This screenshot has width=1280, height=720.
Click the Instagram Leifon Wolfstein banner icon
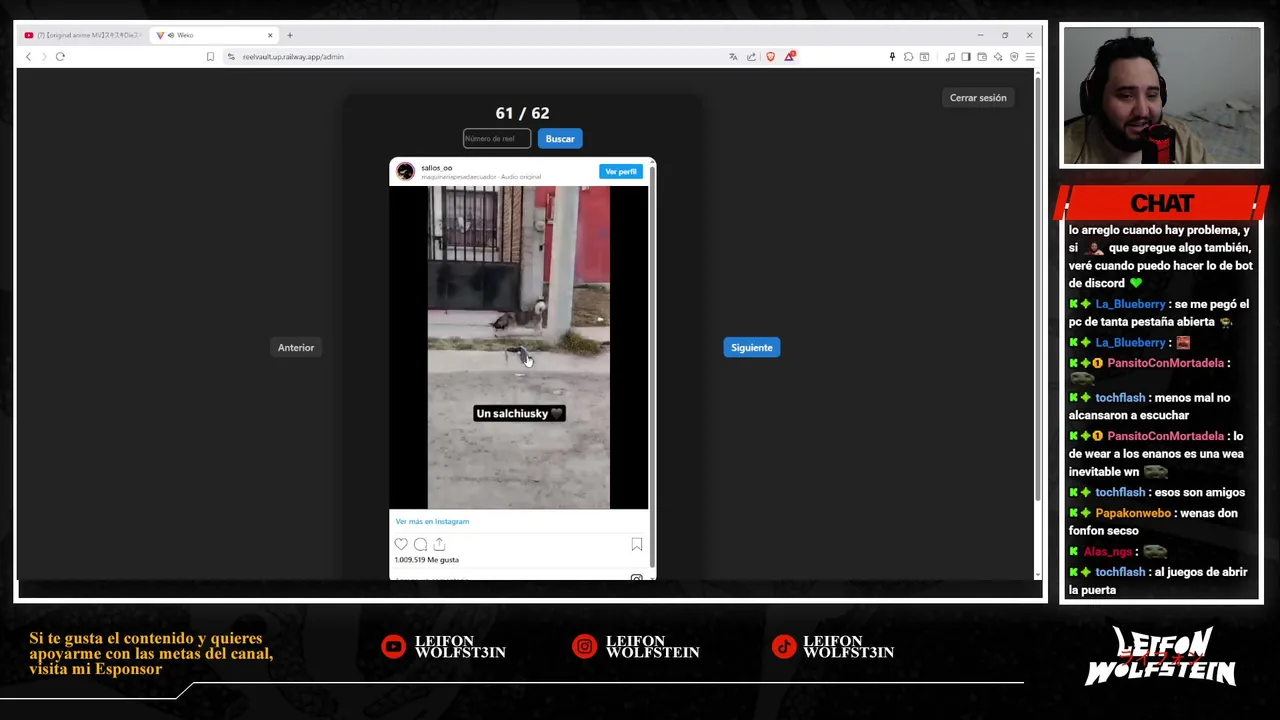(x=584, y=647)
